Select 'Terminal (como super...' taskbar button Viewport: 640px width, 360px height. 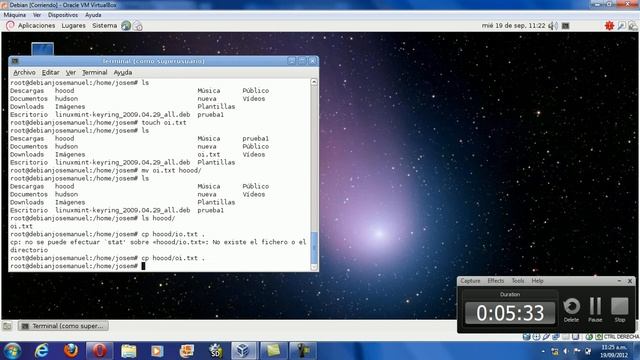pos(63,326)
